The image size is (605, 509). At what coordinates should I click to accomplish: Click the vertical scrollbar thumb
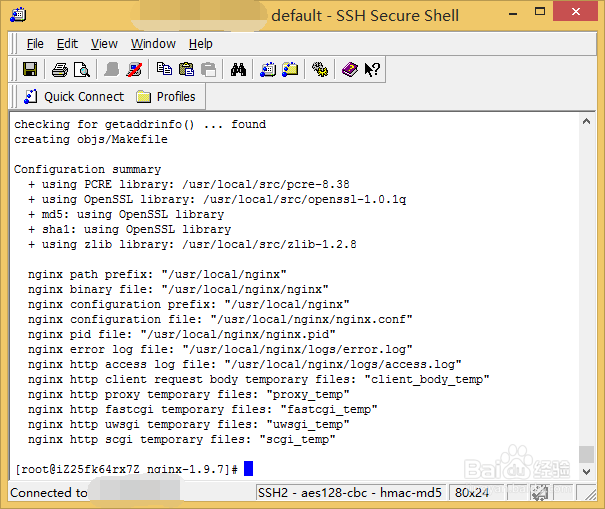click(x=586, y=454)
